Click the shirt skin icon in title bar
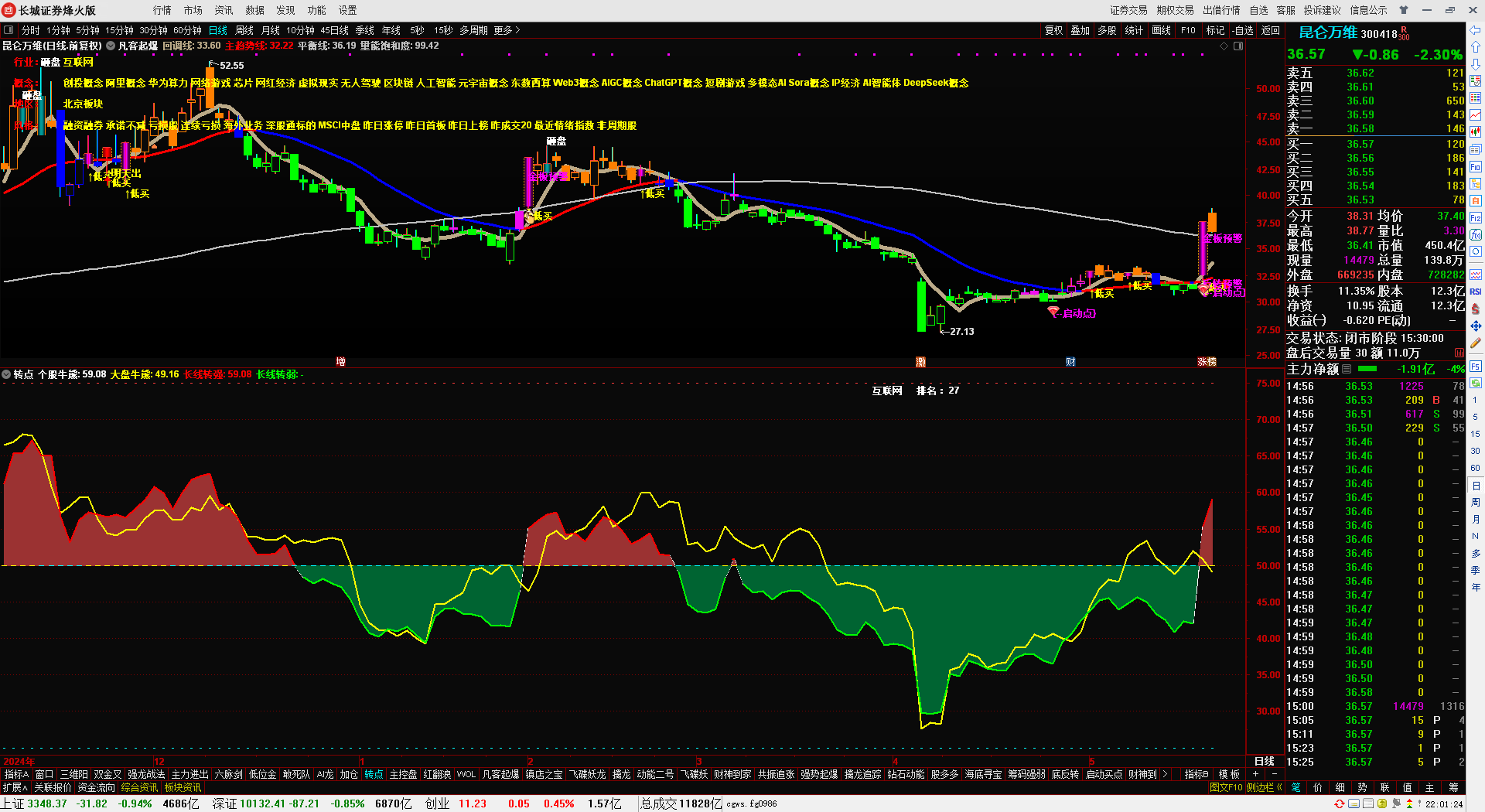Viewport: 1485px width, 812px height. click(x=1404, y=10)
